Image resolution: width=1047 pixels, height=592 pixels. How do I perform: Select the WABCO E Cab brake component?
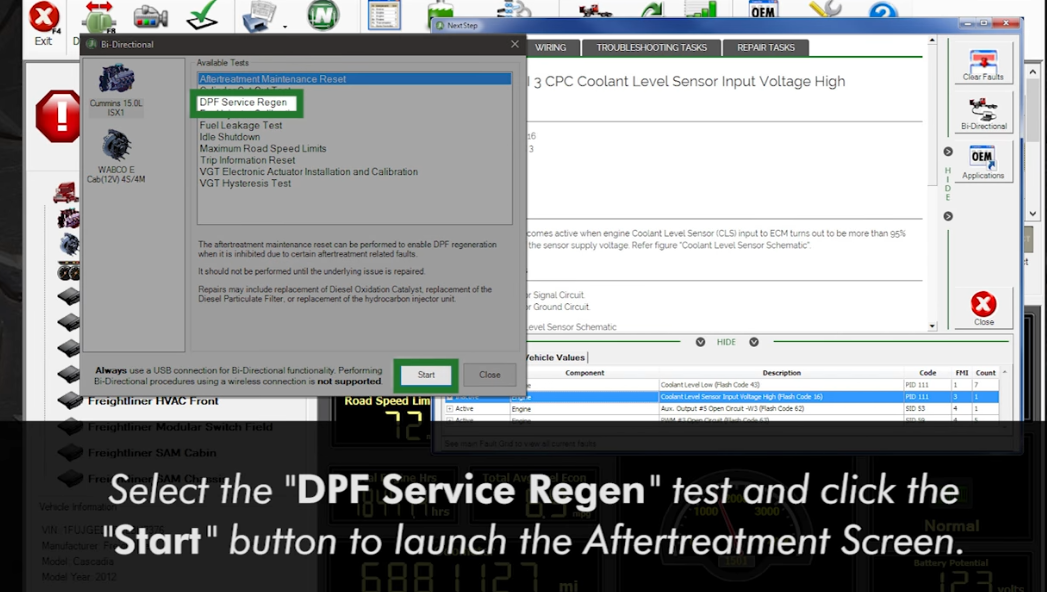point(116,157)
